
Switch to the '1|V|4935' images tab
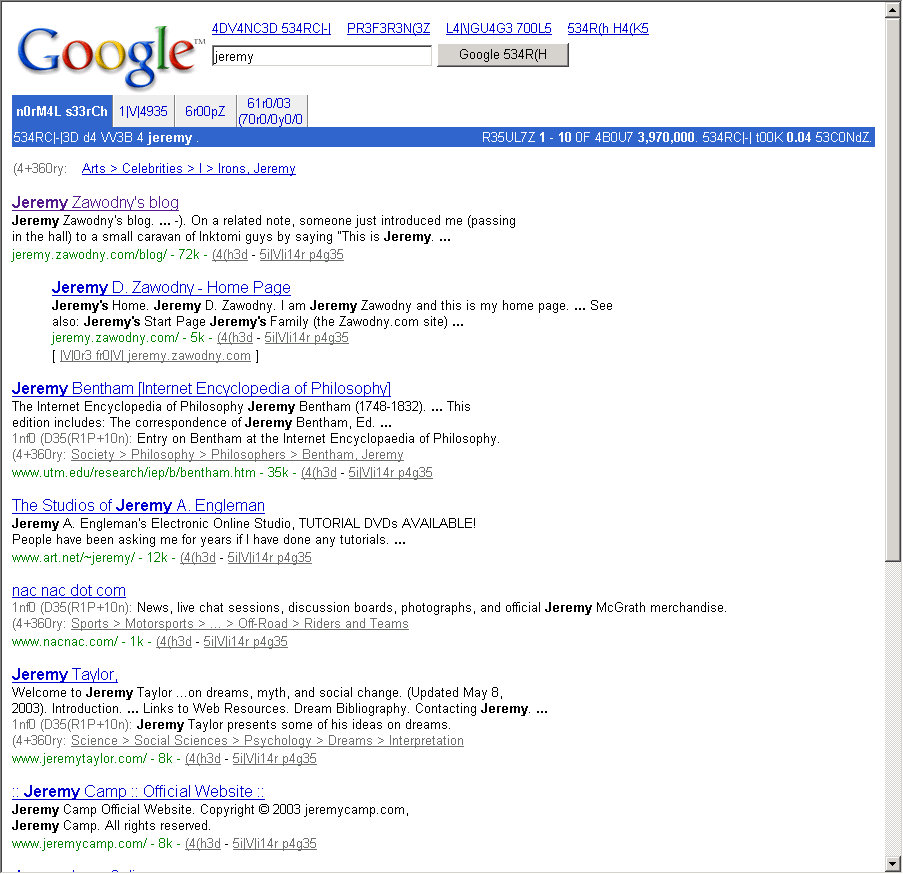click(143, 111)
